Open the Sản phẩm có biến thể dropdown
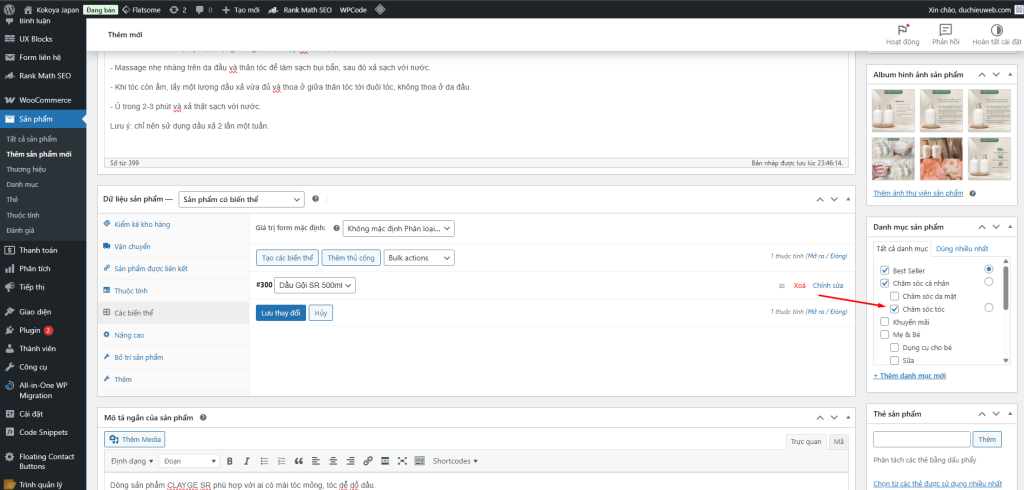Image resolution: width=1024 pixels, height=490 pixels. pyautogui.click(x=241, y=199)
